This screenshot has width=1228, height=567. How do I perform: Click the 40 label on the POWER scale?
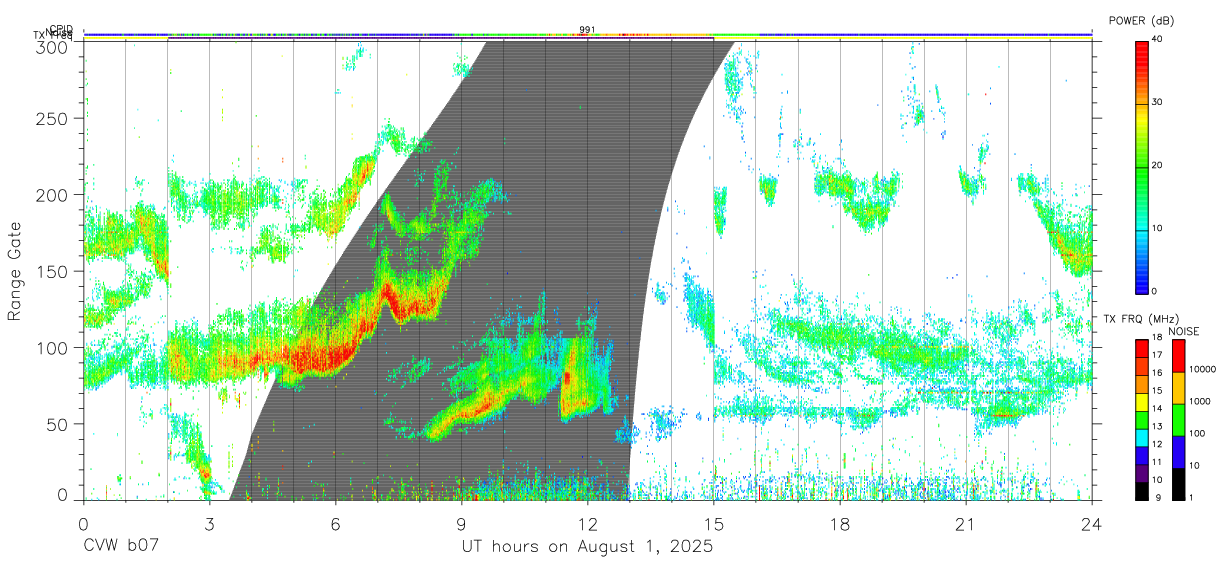pos(1159,40)
